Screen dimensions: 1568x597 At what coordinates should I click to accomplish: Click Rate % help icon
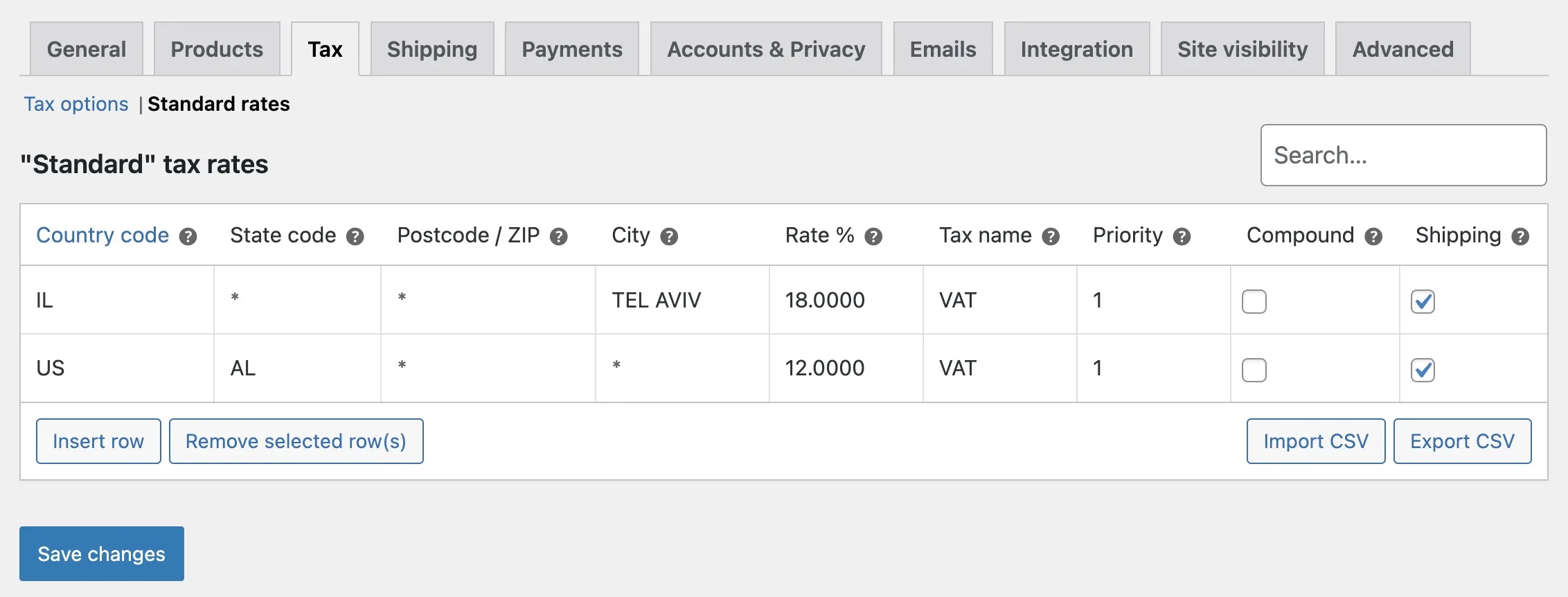873,237
